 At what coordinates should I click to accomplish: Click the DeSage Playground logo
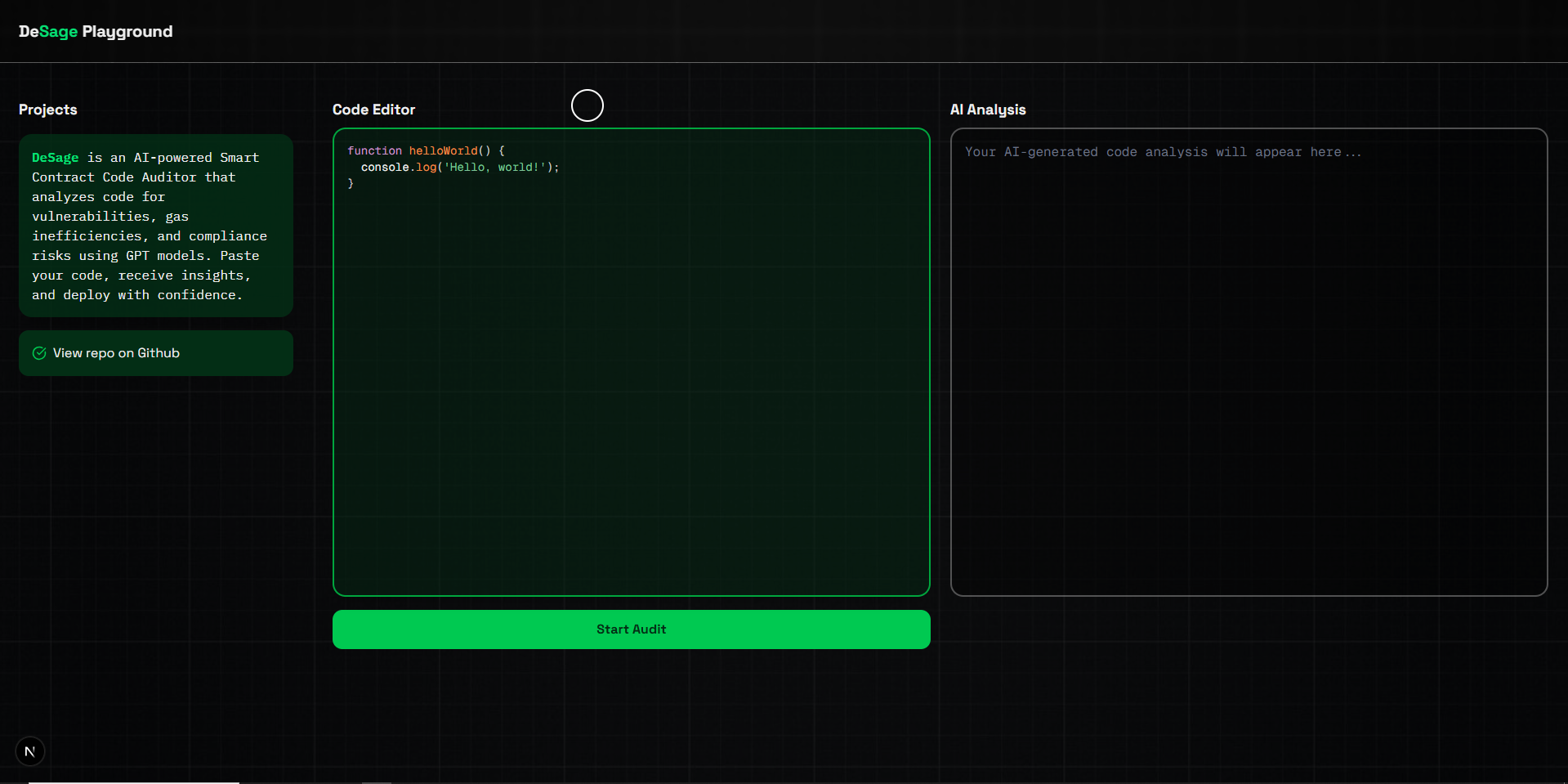[x=96, y=32]
